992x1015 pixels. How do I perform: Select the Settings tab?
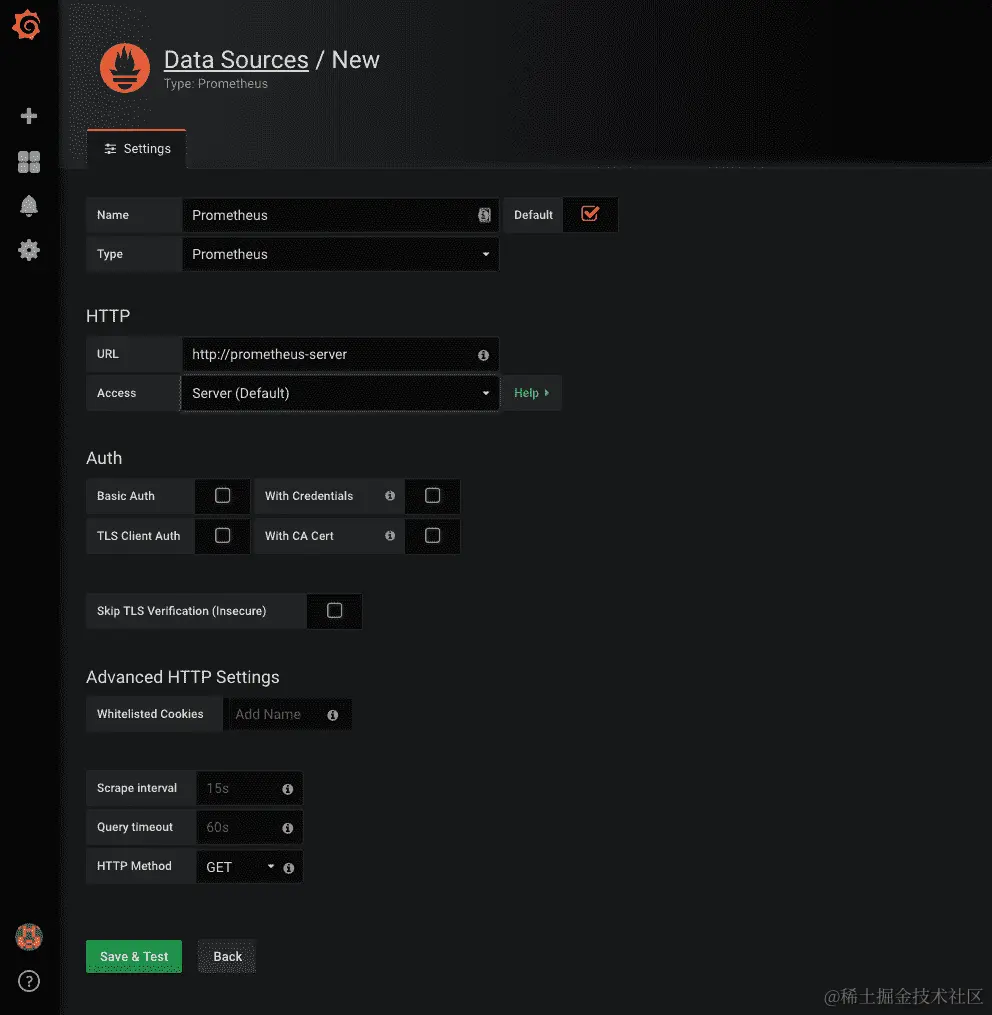(137, 149)
